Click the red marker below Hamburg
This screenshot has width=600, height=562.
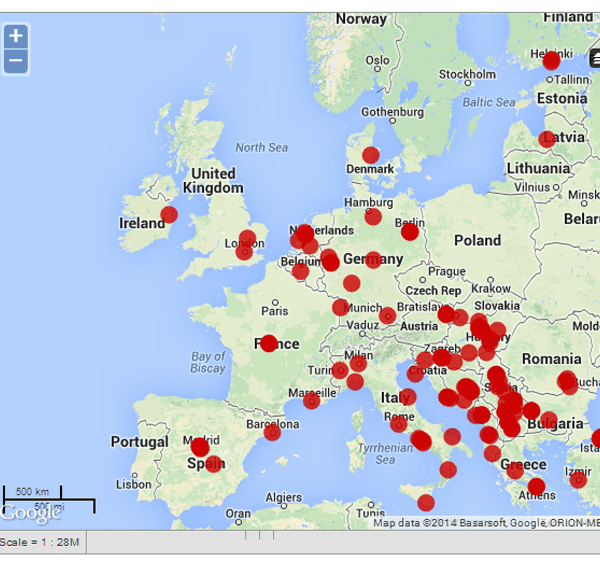click(x=373, y=217)
